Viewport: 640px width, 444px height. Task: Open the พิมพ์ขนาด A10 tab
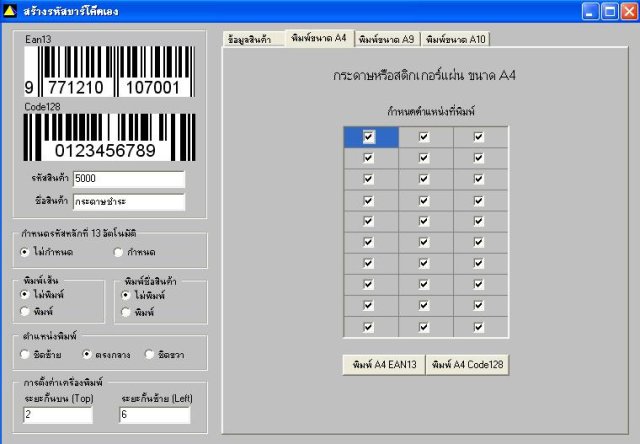(456, 39)
